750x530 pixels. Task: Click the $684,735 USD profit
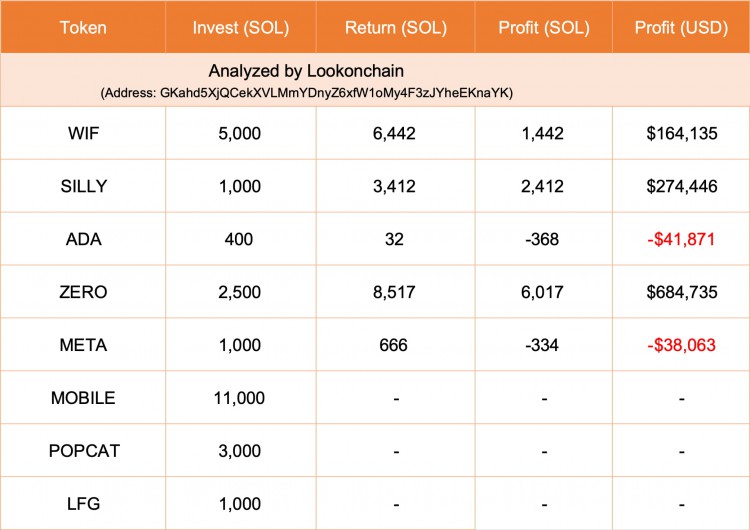(682, 292)
